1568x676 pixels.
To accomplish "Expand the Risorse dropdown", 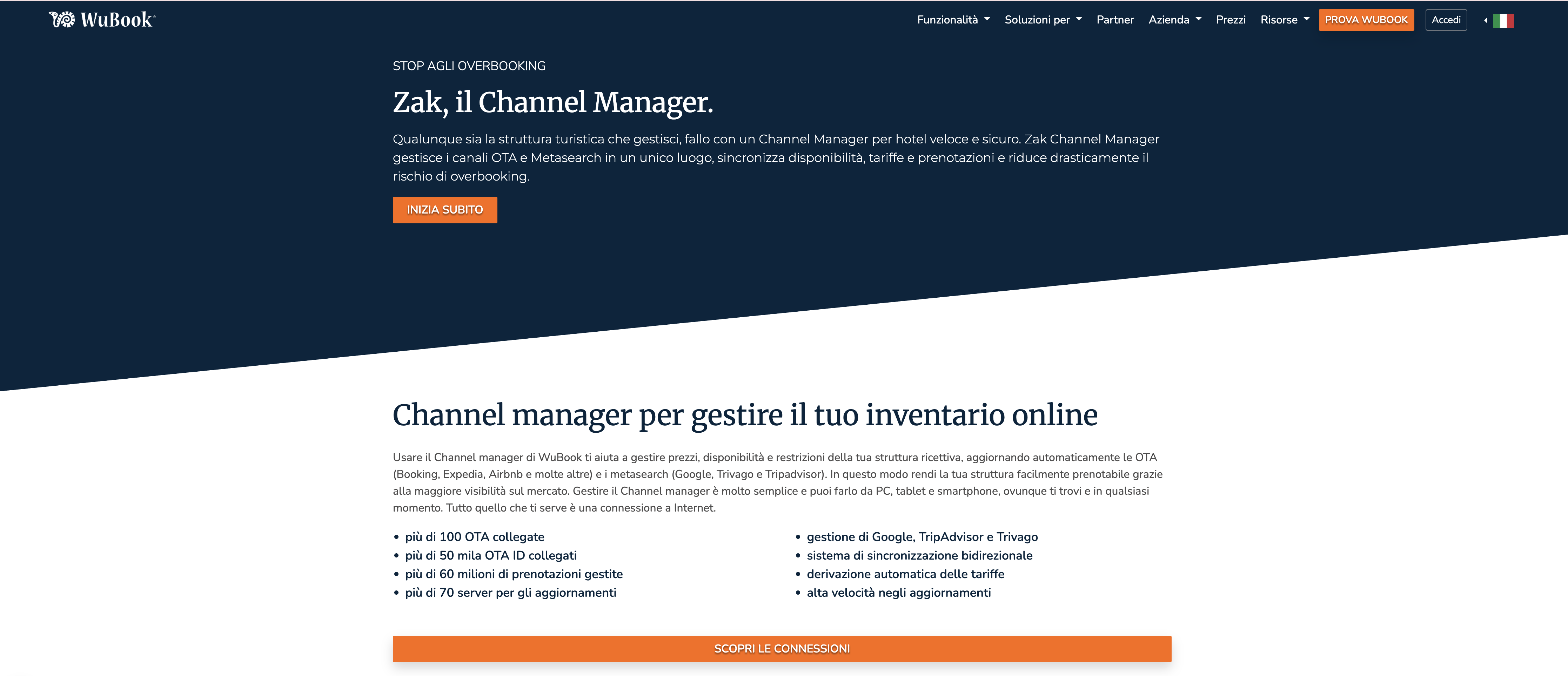I will [x=1284, y=20].
